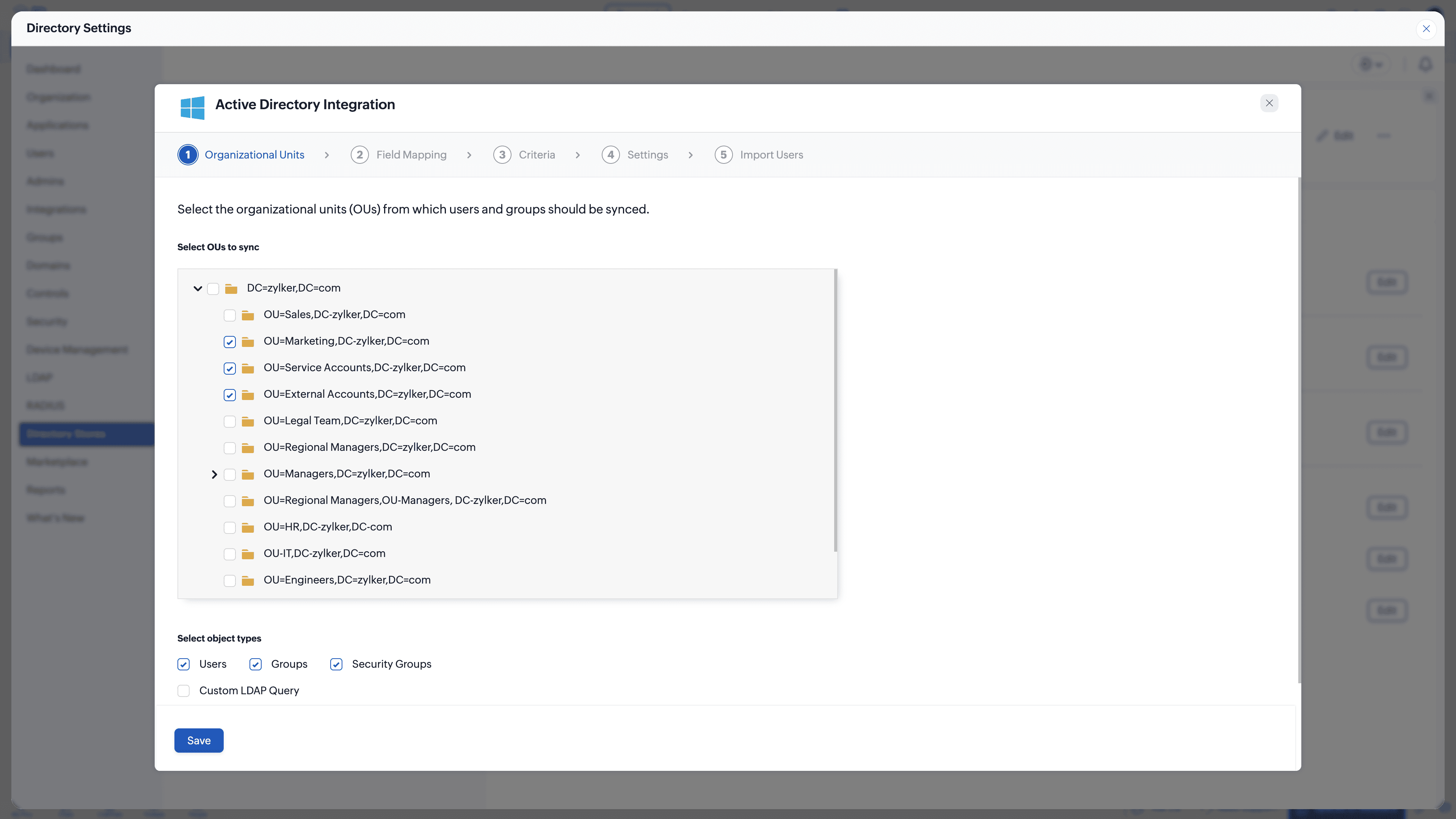1456x819 pixels.
Task: Click the folder icon next to OU=HR
Action: coord(248,527)
